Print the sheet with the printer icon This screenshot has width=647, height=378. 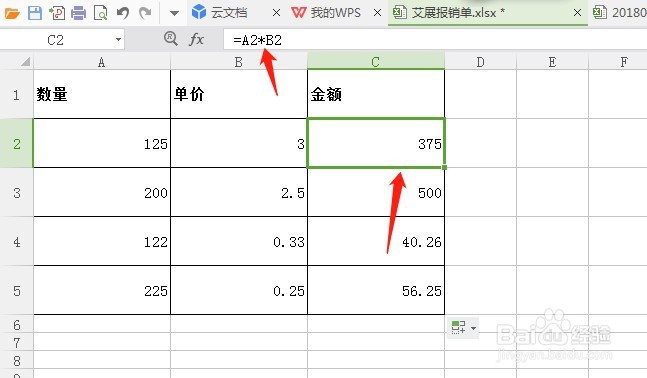78,13
